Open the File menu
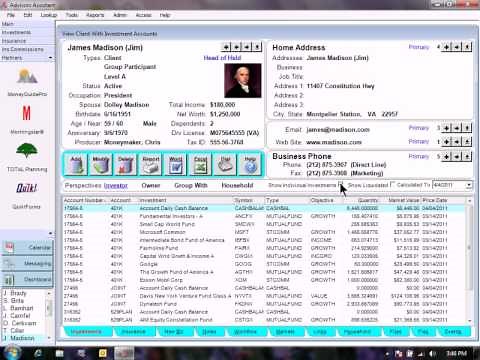This screenshot has height=360, width=480. pyautogui.click(x=11, y=15)
